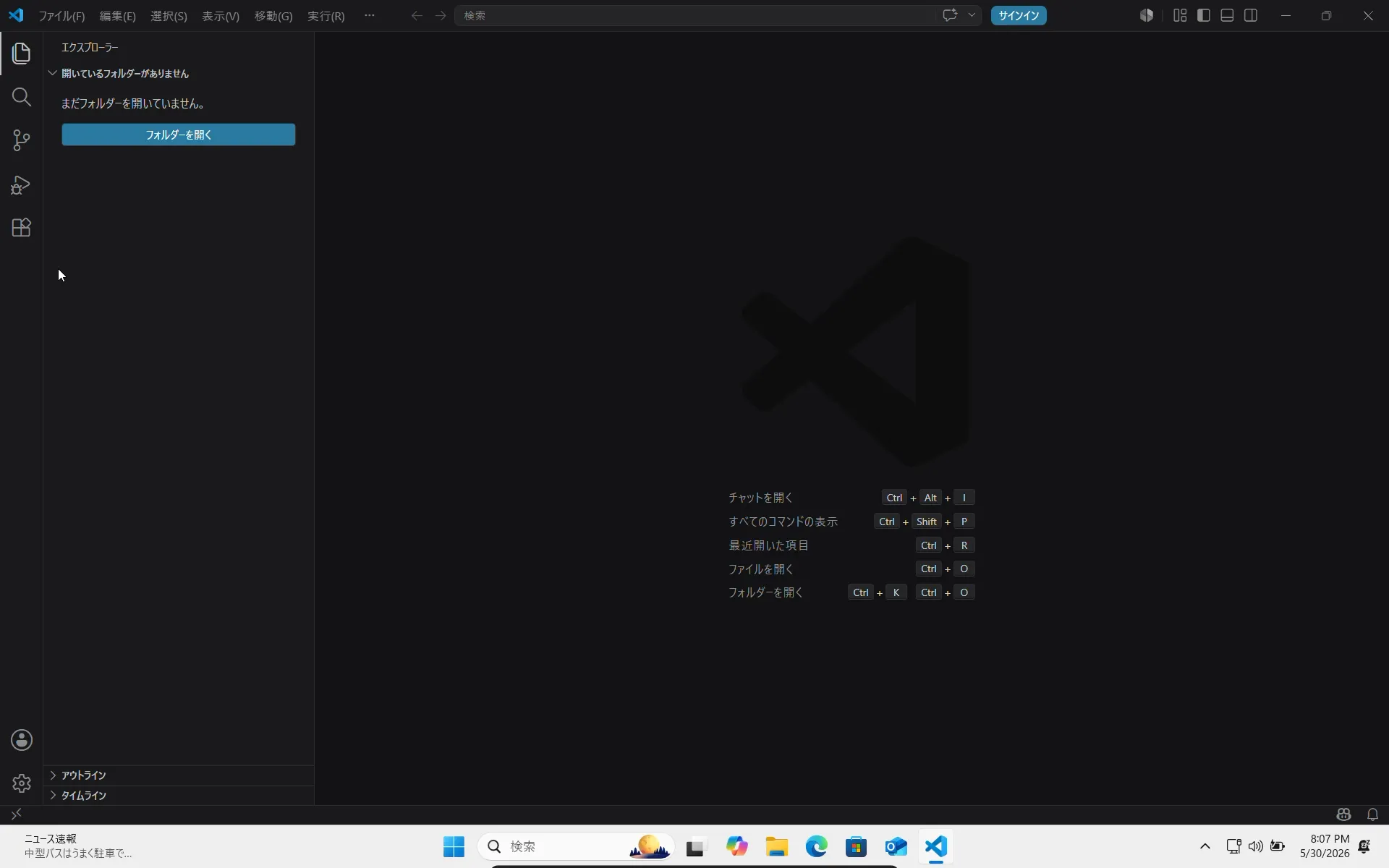Click the フォルダーを開く button
The height and width of the screenshot is (868, 1389).
(x=179, y=135)
